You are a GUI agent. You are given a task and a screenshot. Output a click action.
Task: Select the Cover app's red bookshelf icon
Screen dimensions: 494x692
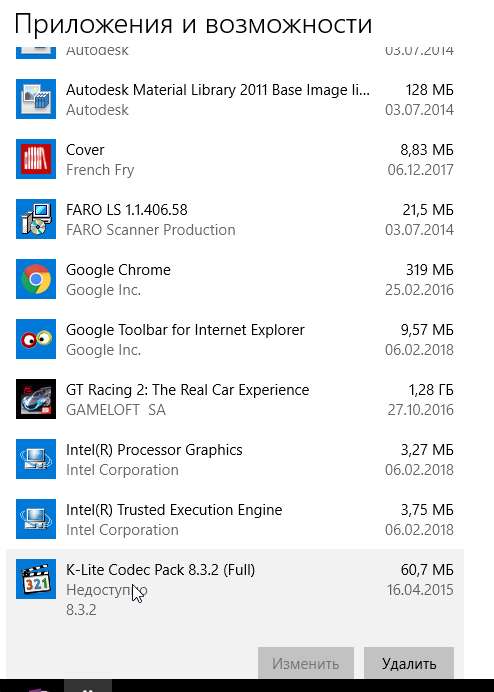pyautogui.click(x=36, y=159)
